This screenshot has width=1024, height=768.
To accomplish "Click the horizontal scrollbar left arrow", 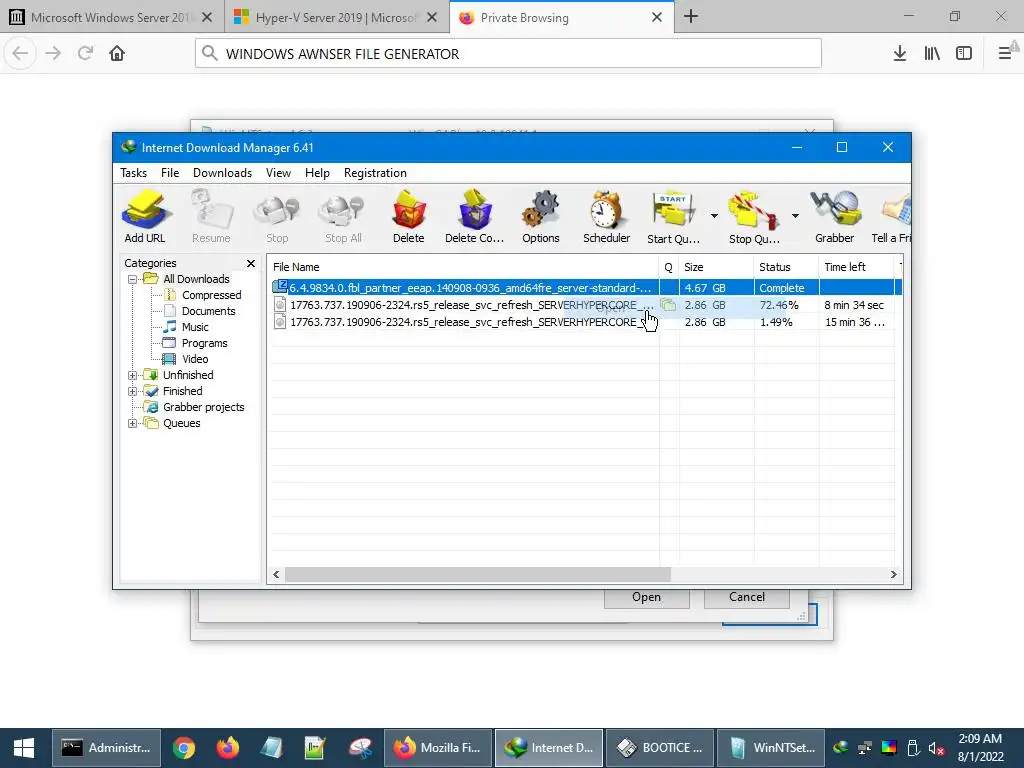I will pyautogui.click(x=276, y=575).
